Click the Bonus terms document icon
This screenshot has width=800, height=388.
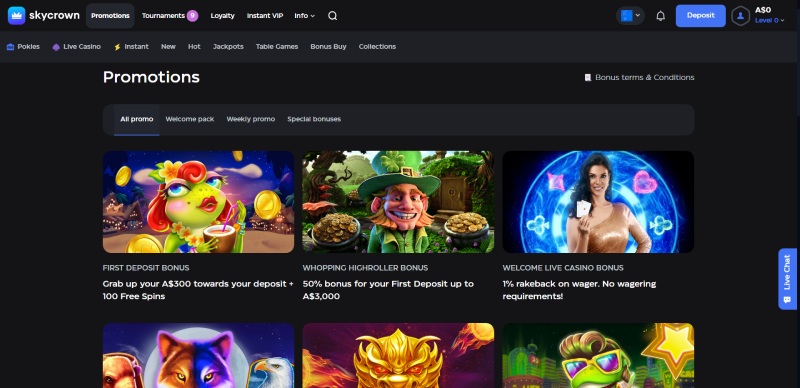[588, 78]
